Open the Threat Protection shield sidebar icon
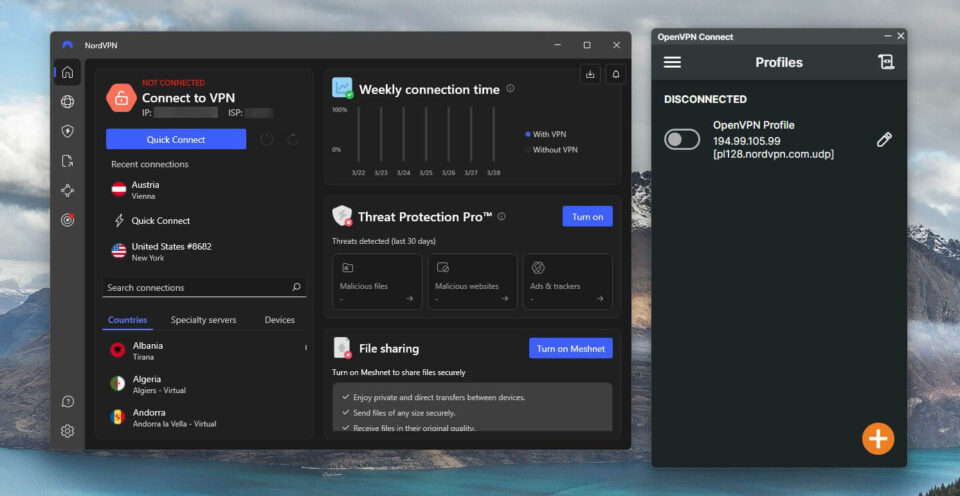Image resolution: width=960 pixels, height=496 pixels. [67, 131]
